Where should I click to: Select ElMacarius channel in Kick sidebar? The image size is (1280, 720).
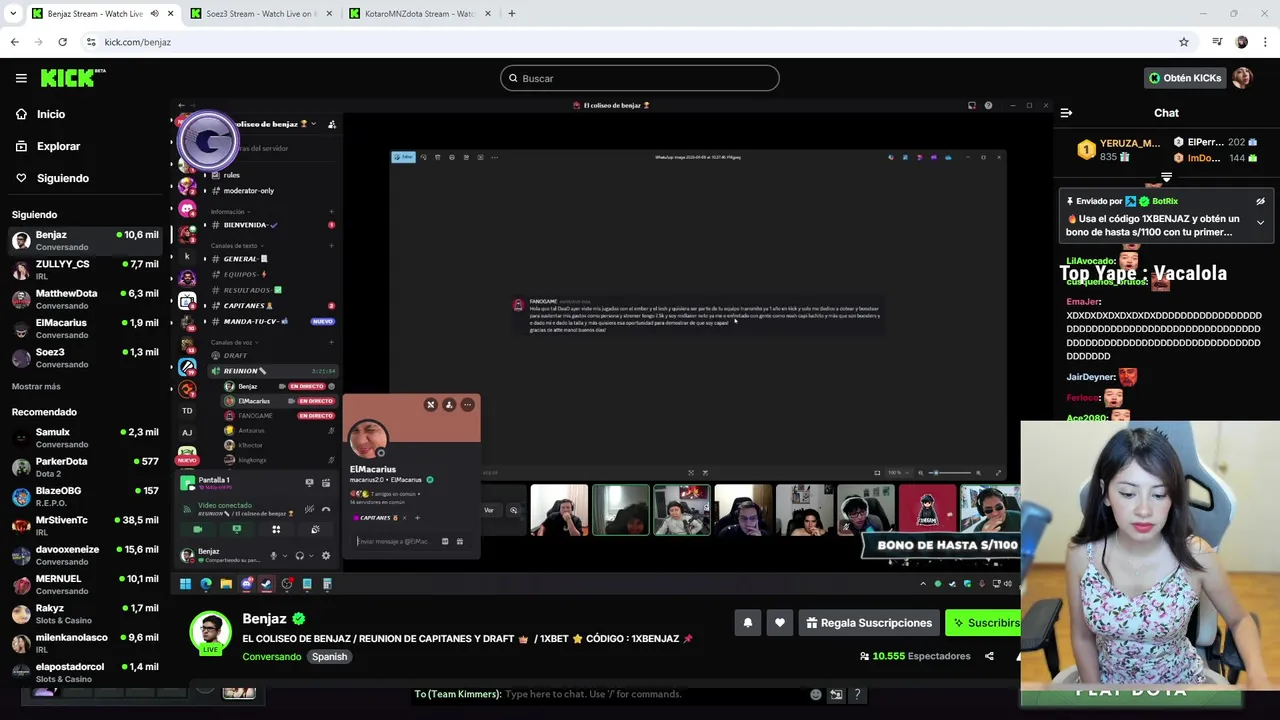click(84, 328)
